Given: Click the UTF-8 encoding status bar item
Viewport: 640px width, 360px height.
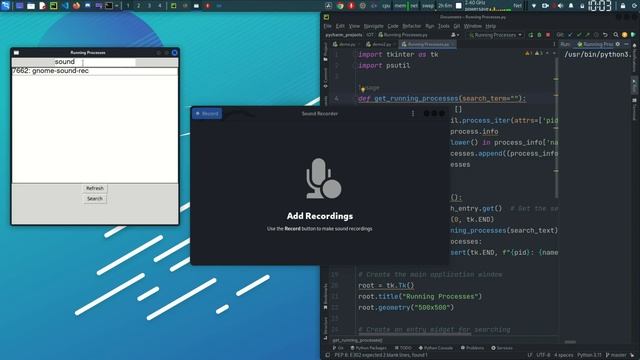Looking at the screenshot, I should 543,355.
